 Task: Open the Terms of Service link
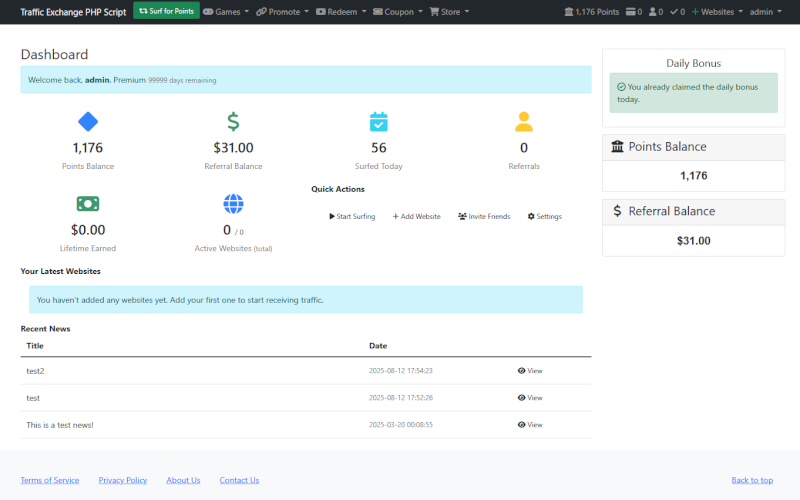50,480
